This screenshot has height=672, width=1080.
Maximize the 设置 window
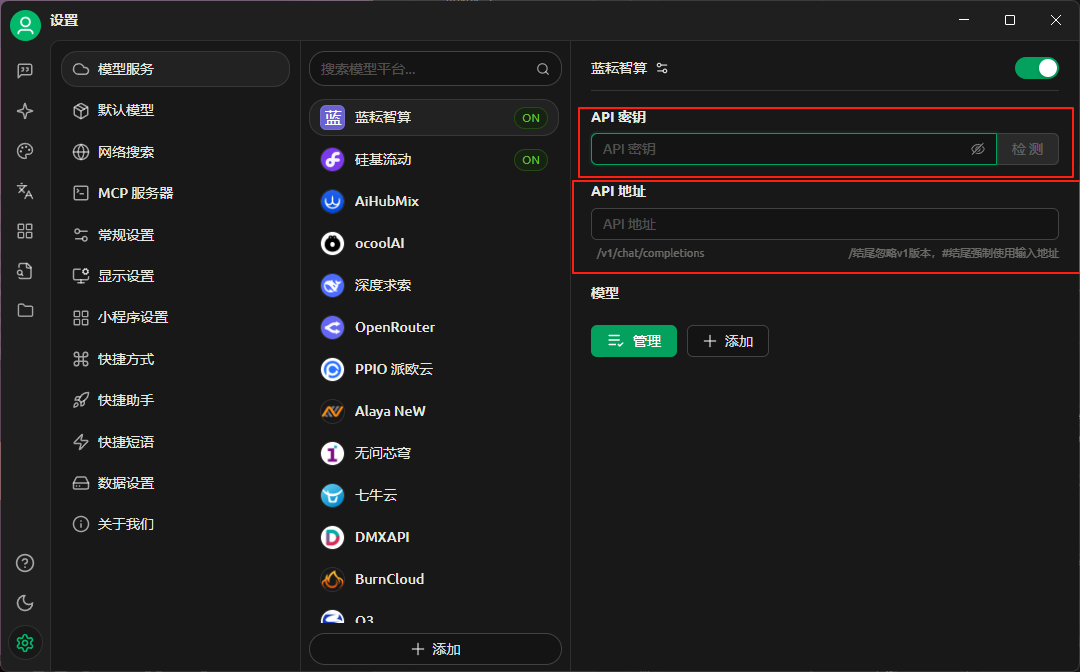tap(1010, 20)
